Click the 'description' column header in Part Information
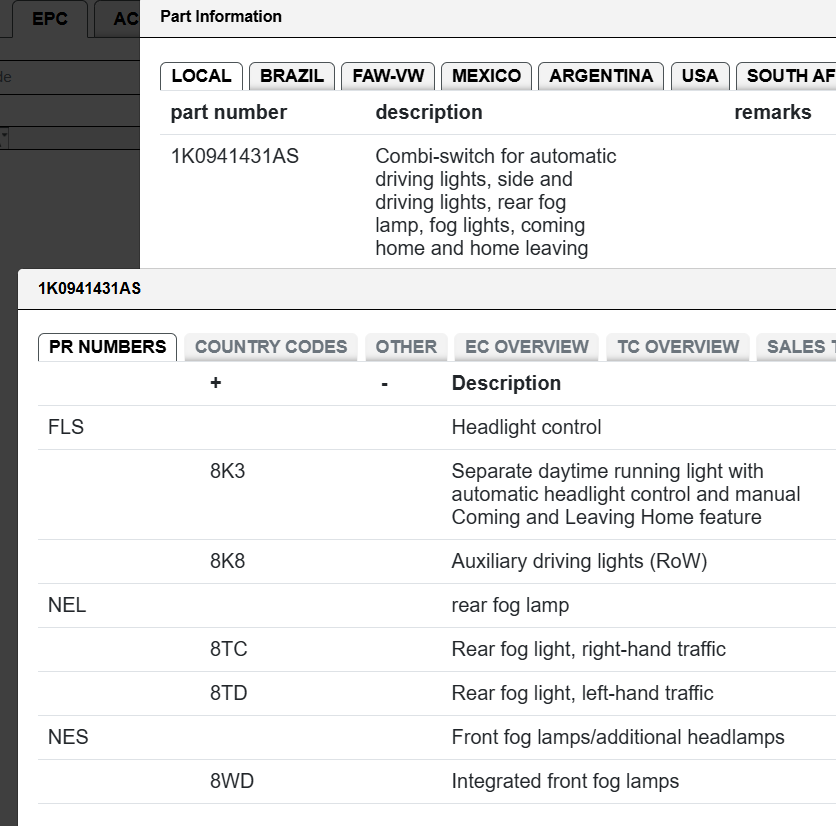 pos(429,113)
